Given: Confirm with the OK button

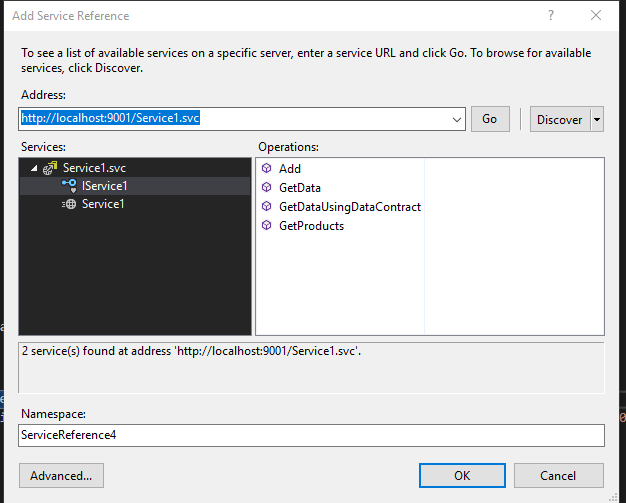Looking at the screenshot, I should pyautogui.click(x=462, y=475).
